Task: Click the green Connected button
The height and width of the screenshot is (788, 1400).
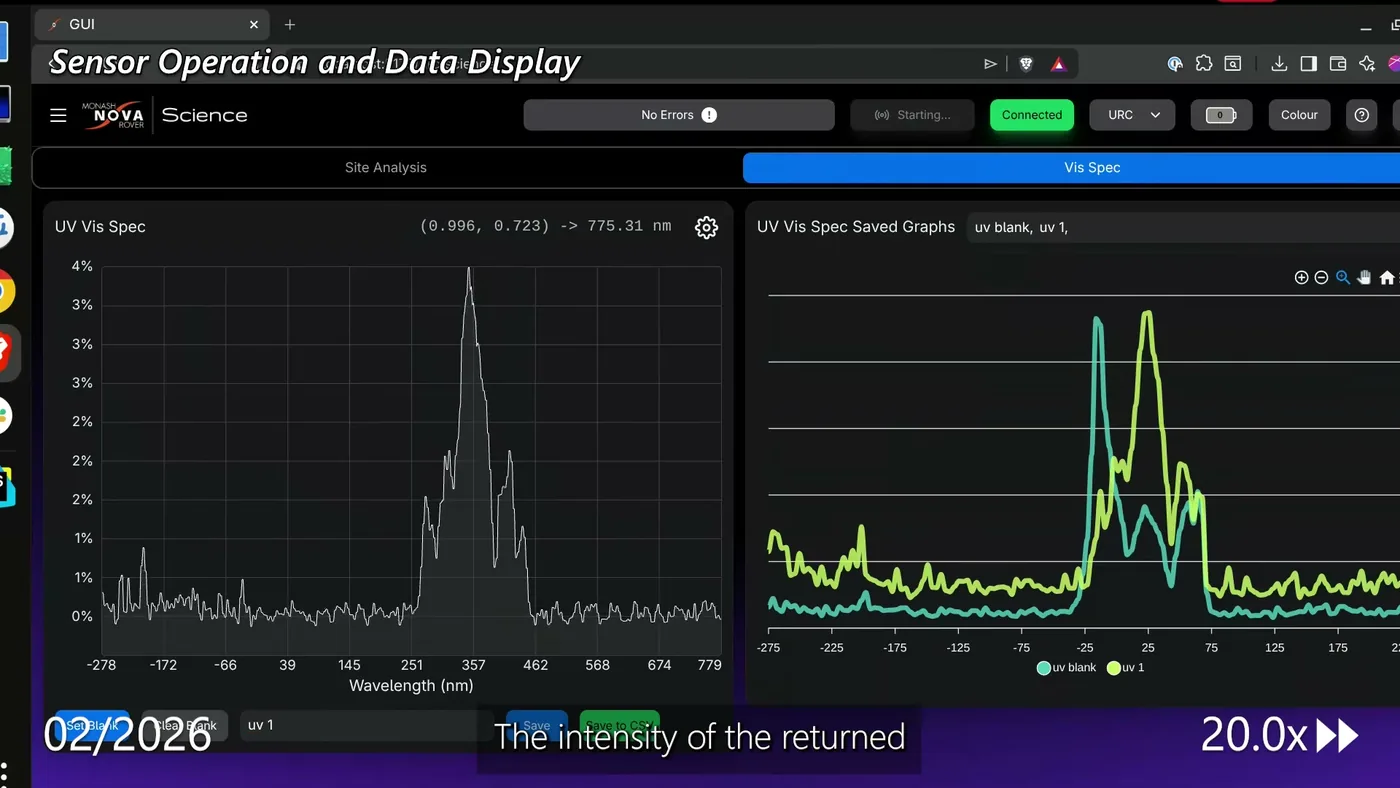Action: [x=1032, y=115]
